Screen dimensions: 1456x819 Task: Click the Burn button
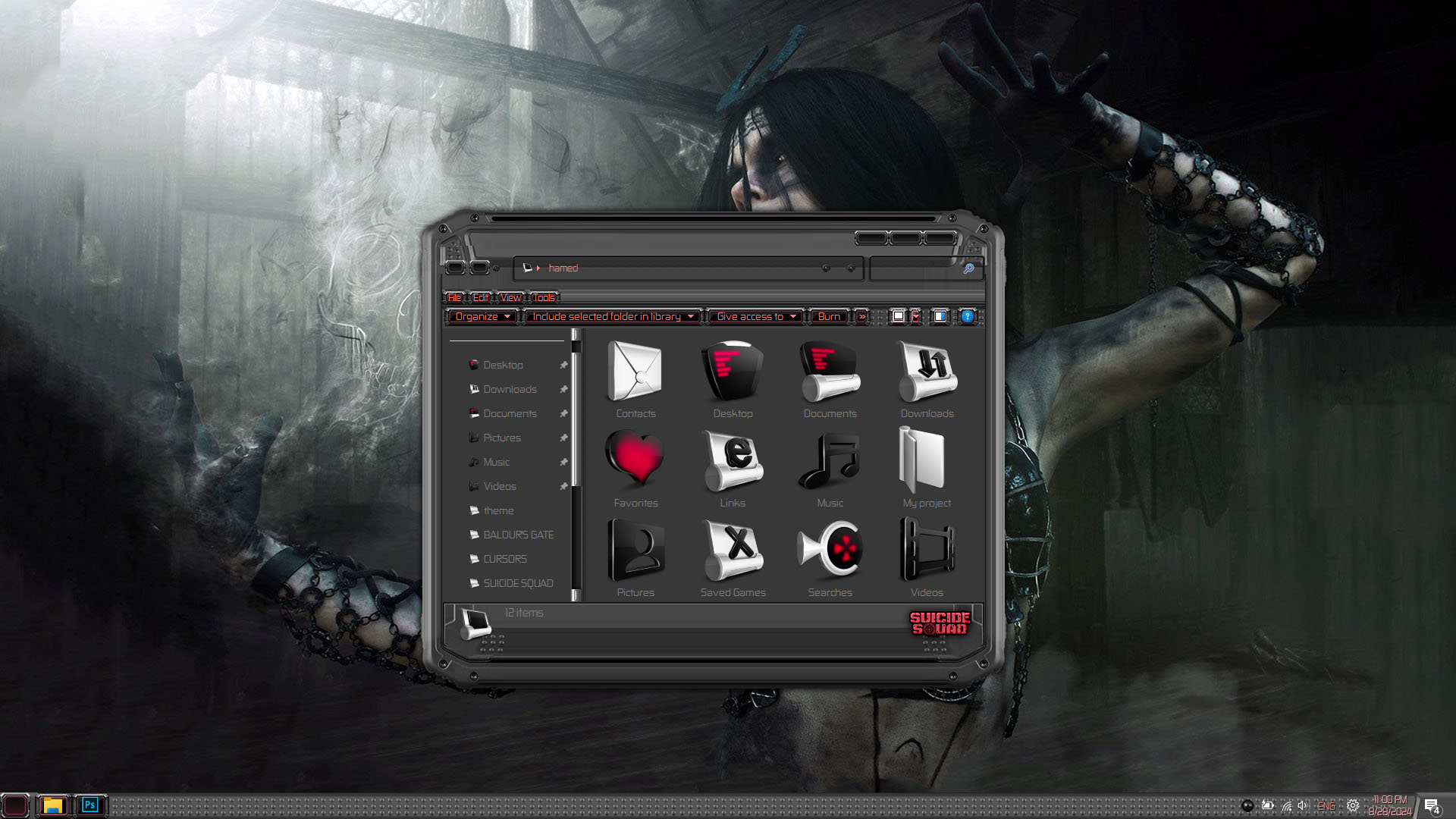click(829, 316)
